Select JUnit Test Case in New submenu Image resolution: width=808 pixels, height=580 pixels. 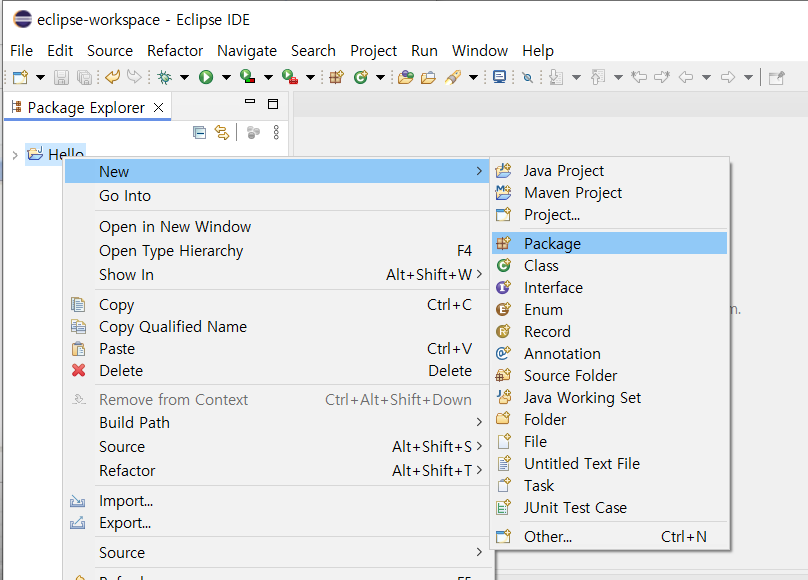pyautogui.click(x=610, y=507)
